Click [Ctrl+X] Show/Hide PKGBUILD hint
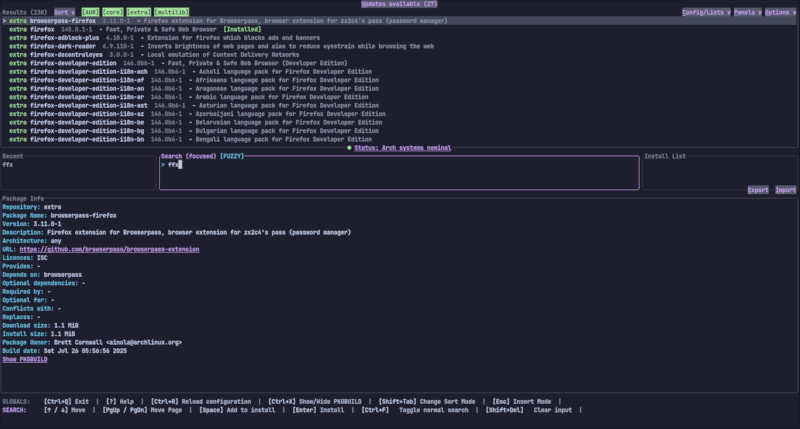 click(x=315, y=401)
